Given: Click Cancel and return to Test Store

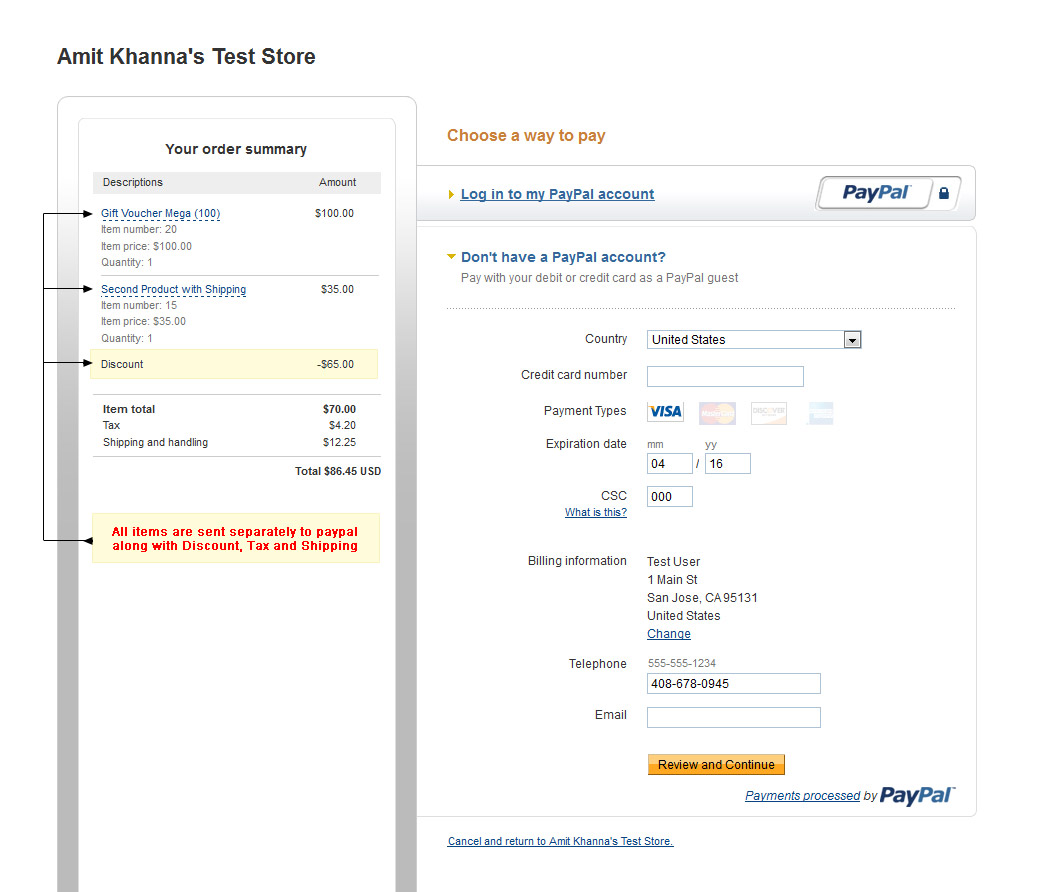Looking at the screenshot, I should (x=560, y=841).
